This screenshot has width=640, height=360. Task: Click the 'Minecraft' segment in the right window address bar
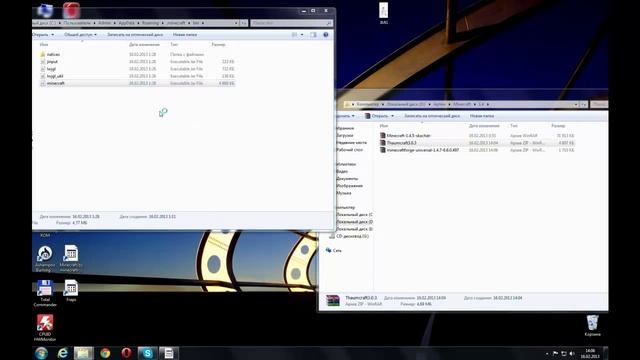point(462,104)
